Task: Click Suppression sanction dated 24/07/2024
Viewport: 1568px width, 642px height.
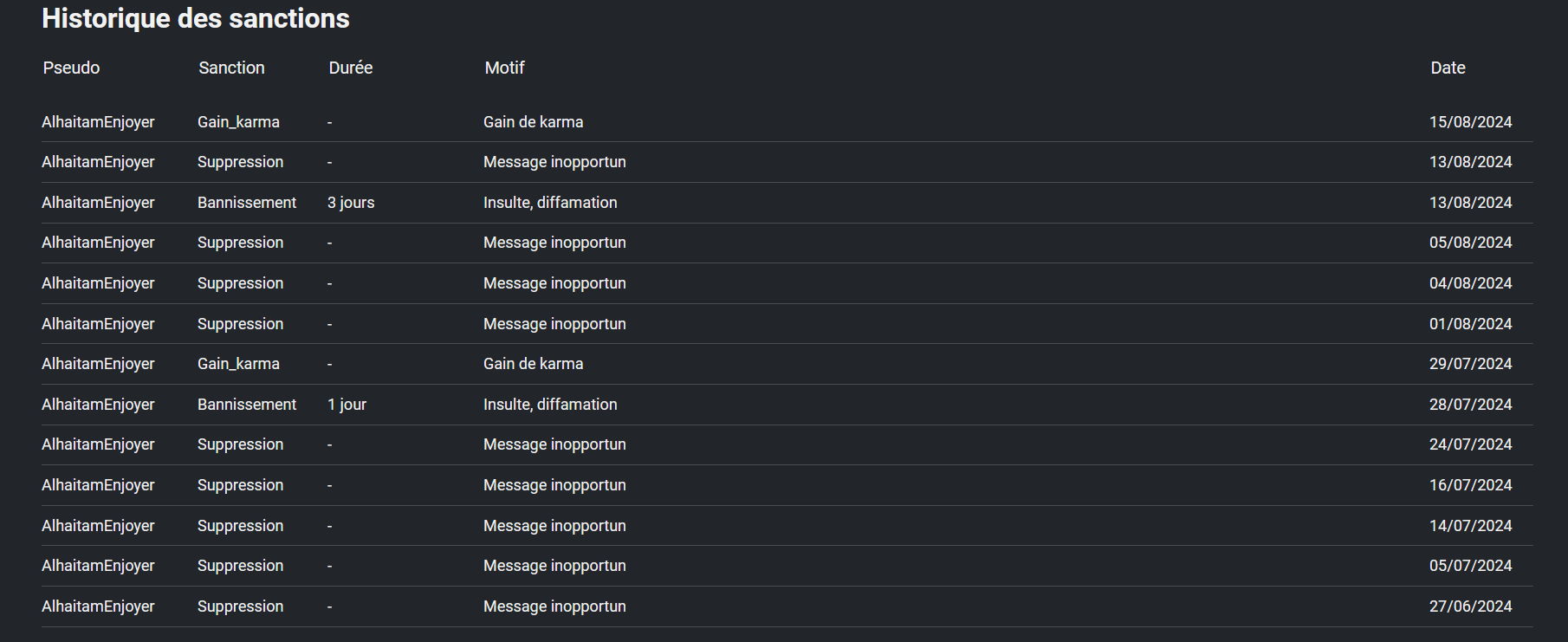Action: [240, 444]
